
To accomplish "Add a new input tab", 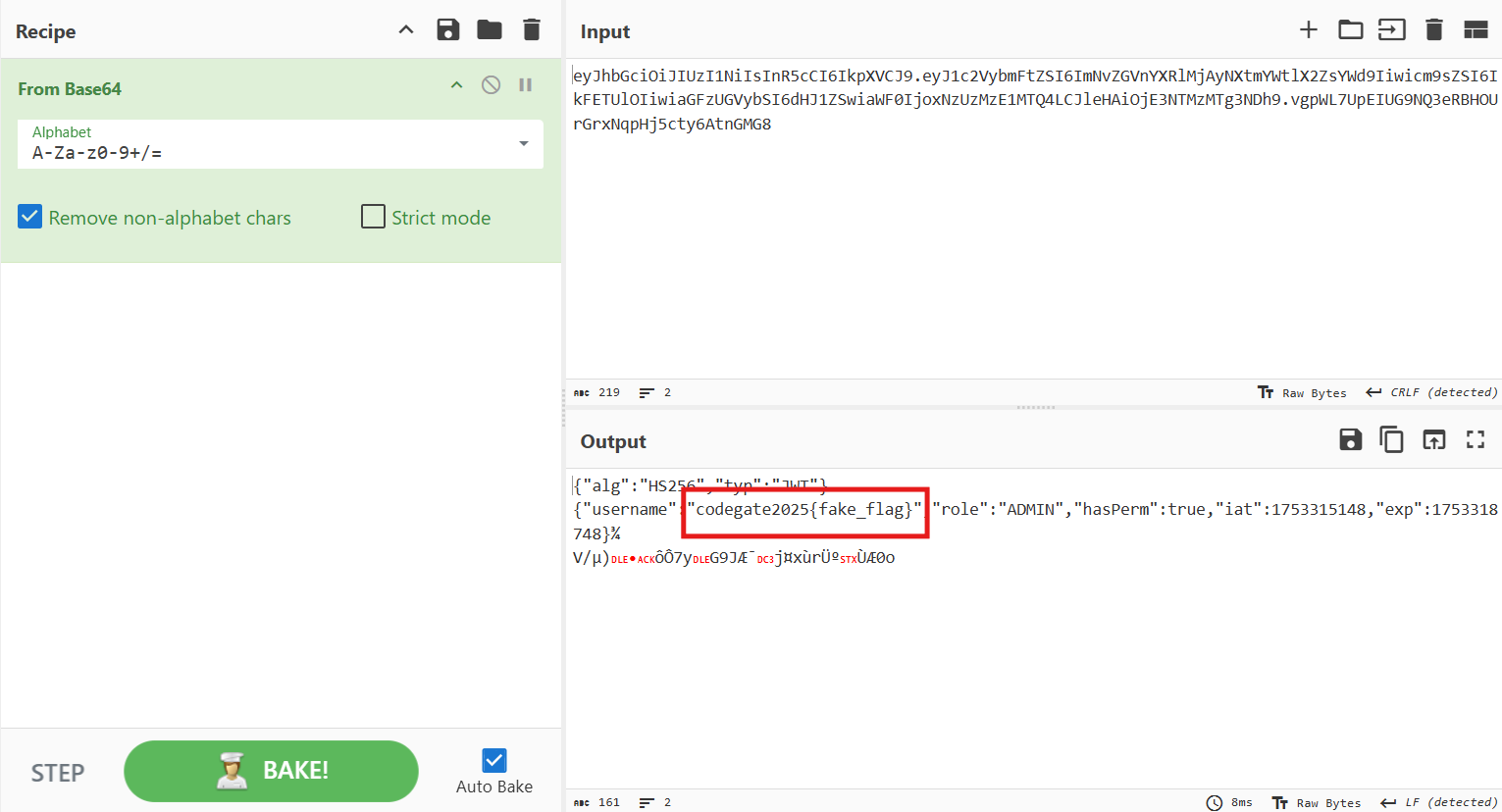I will (1309, 30).
